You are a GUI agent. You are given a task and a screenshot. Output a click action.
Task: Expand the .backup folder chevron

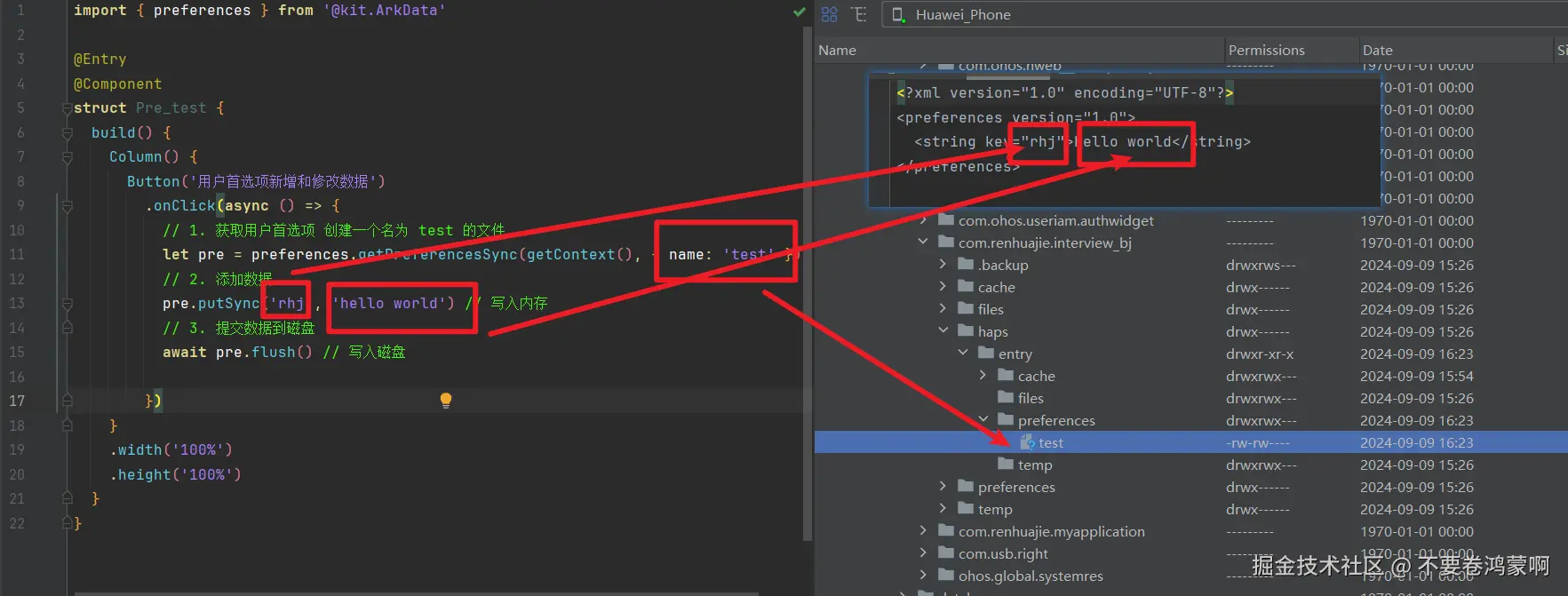(x=943, y=265)
